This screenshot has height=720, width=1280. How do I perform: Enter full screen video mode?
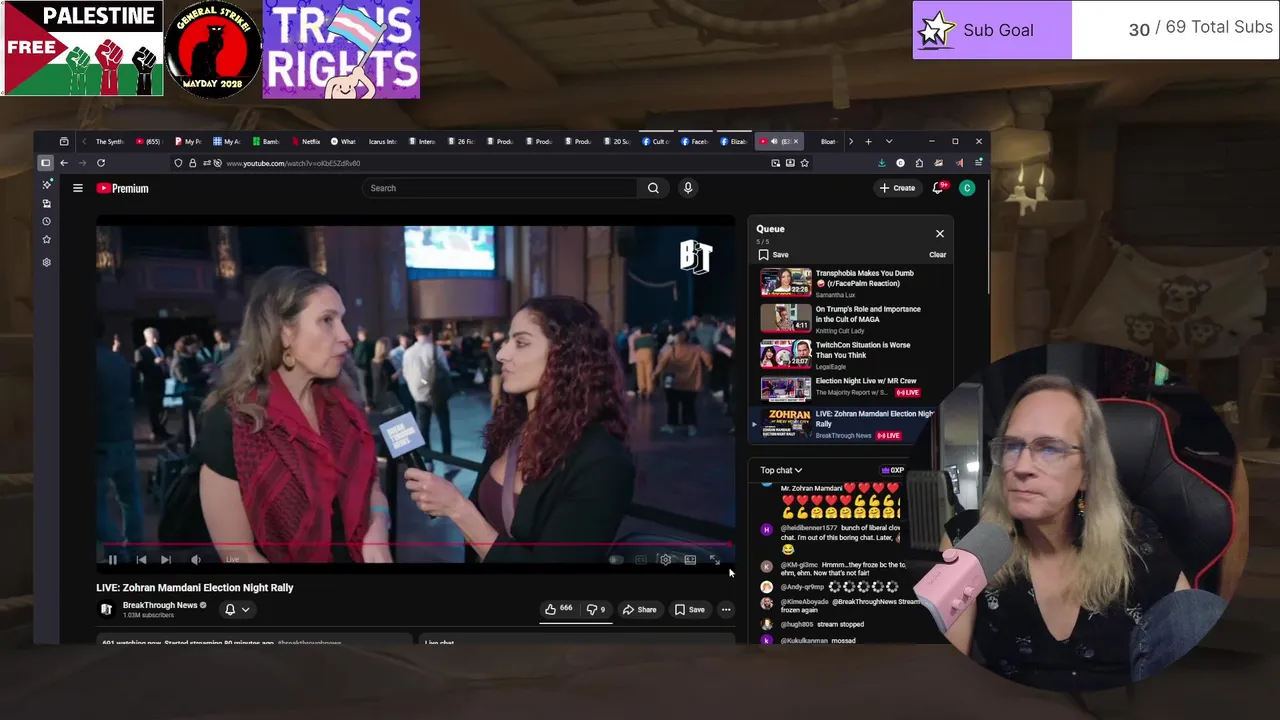714,560
